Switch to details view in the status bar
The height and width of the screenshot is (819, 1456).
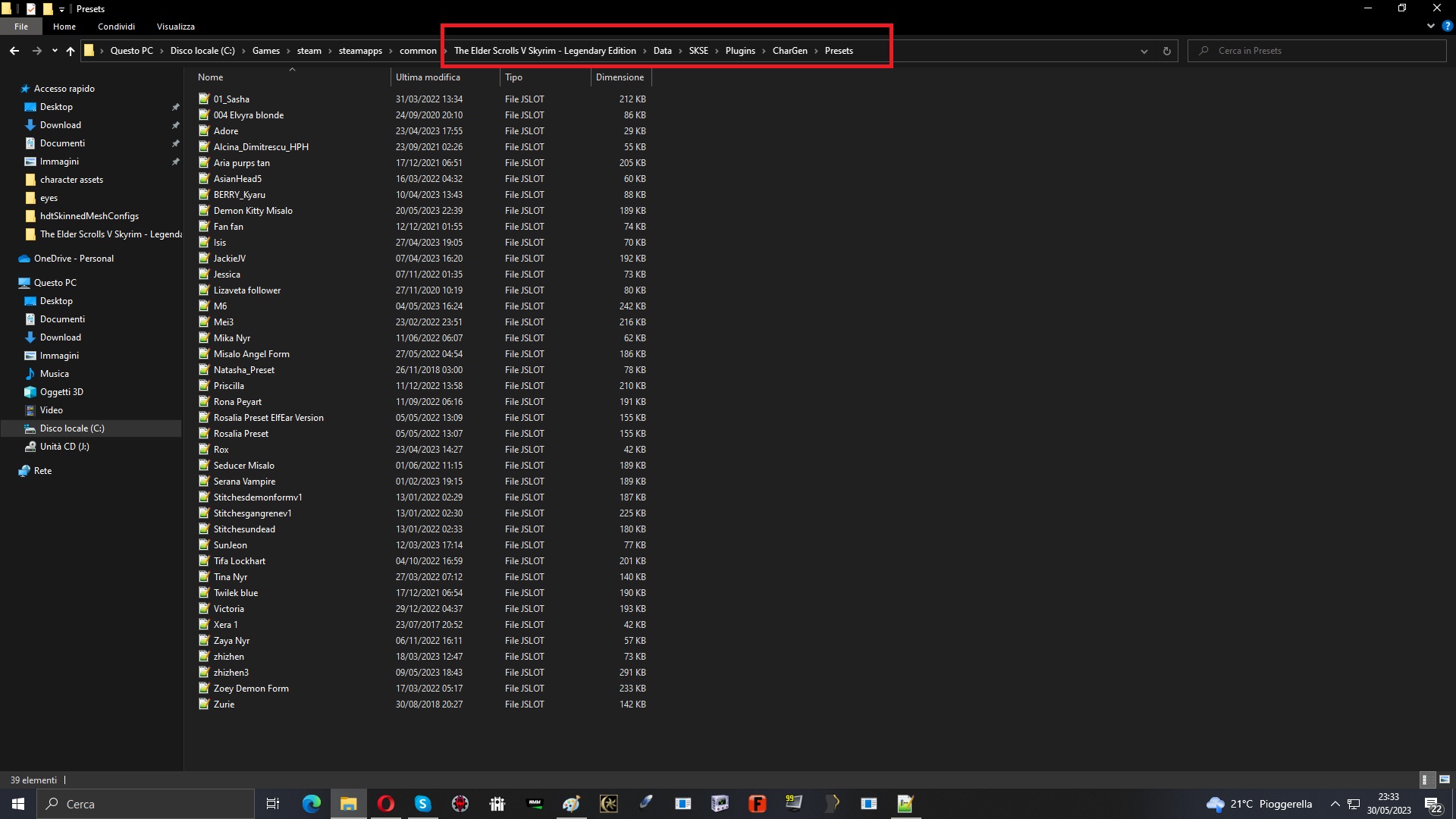tap(1426, 780)
